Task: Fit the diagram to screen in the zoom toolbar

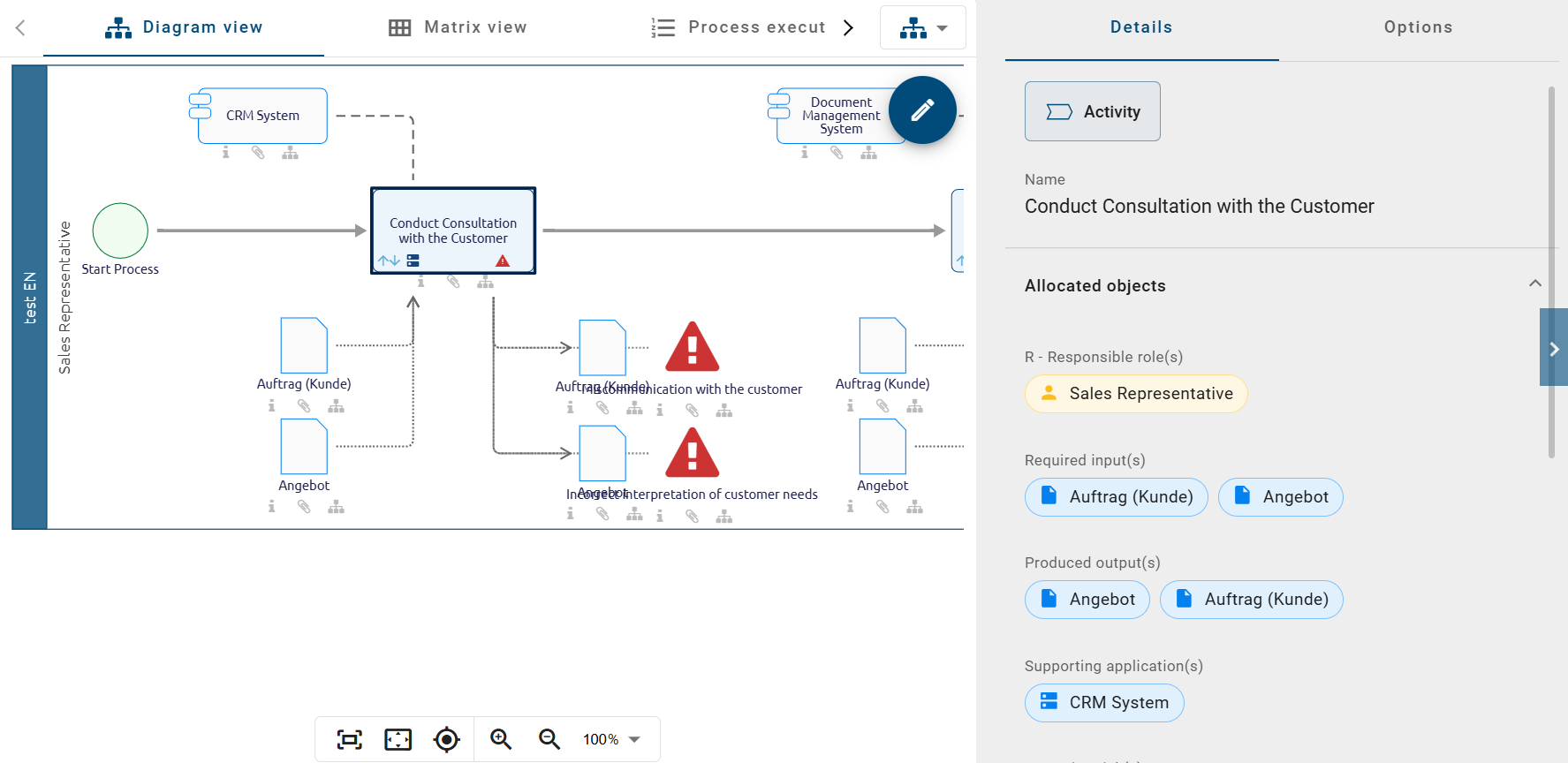Action: [x=350, y=739]
